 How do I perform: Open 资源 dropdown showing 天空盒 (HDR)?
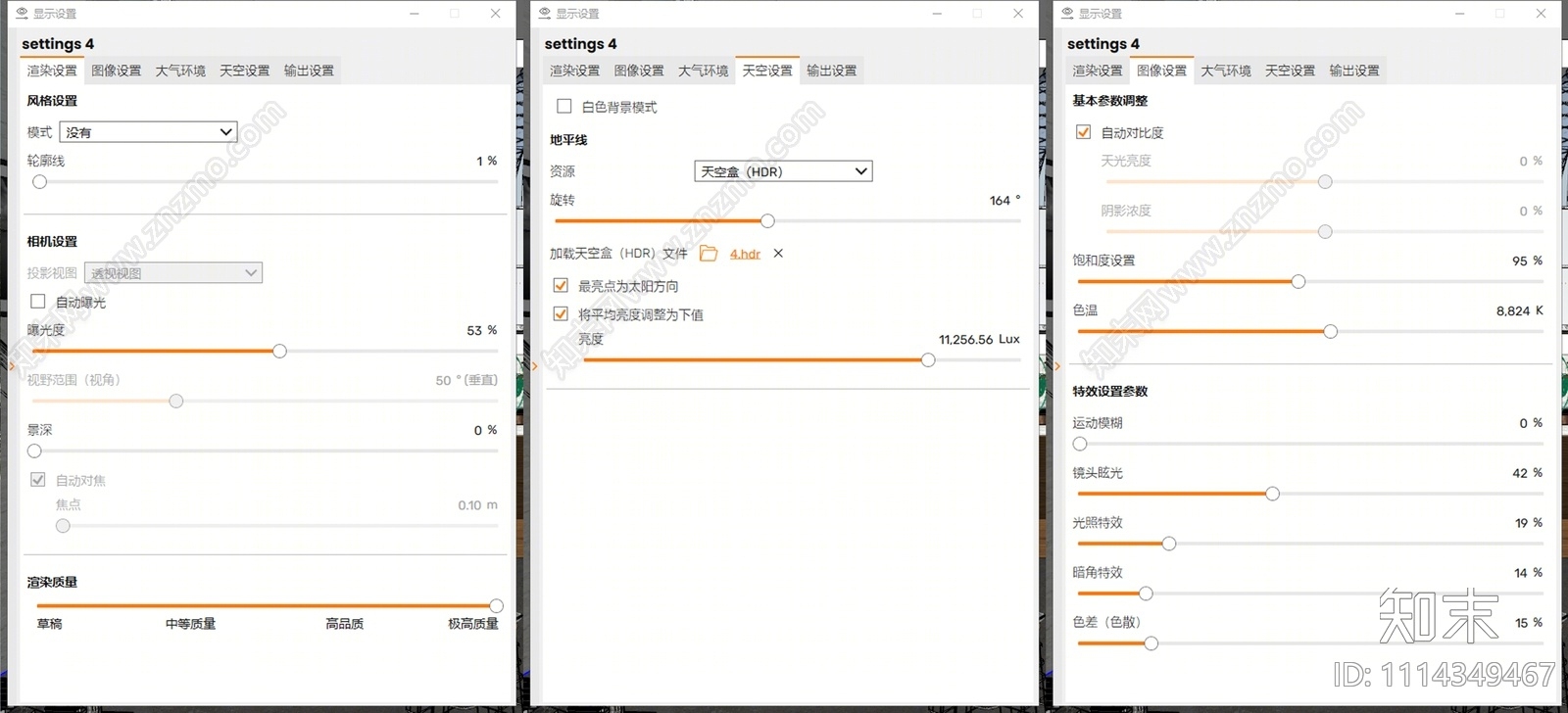click(783, 171)
